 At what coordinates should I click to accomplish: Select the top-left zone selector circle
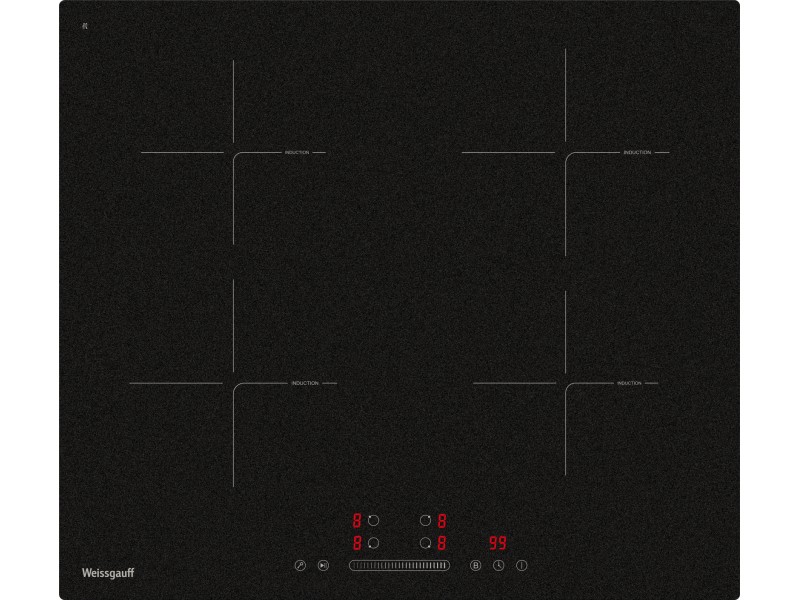point(373,520)
